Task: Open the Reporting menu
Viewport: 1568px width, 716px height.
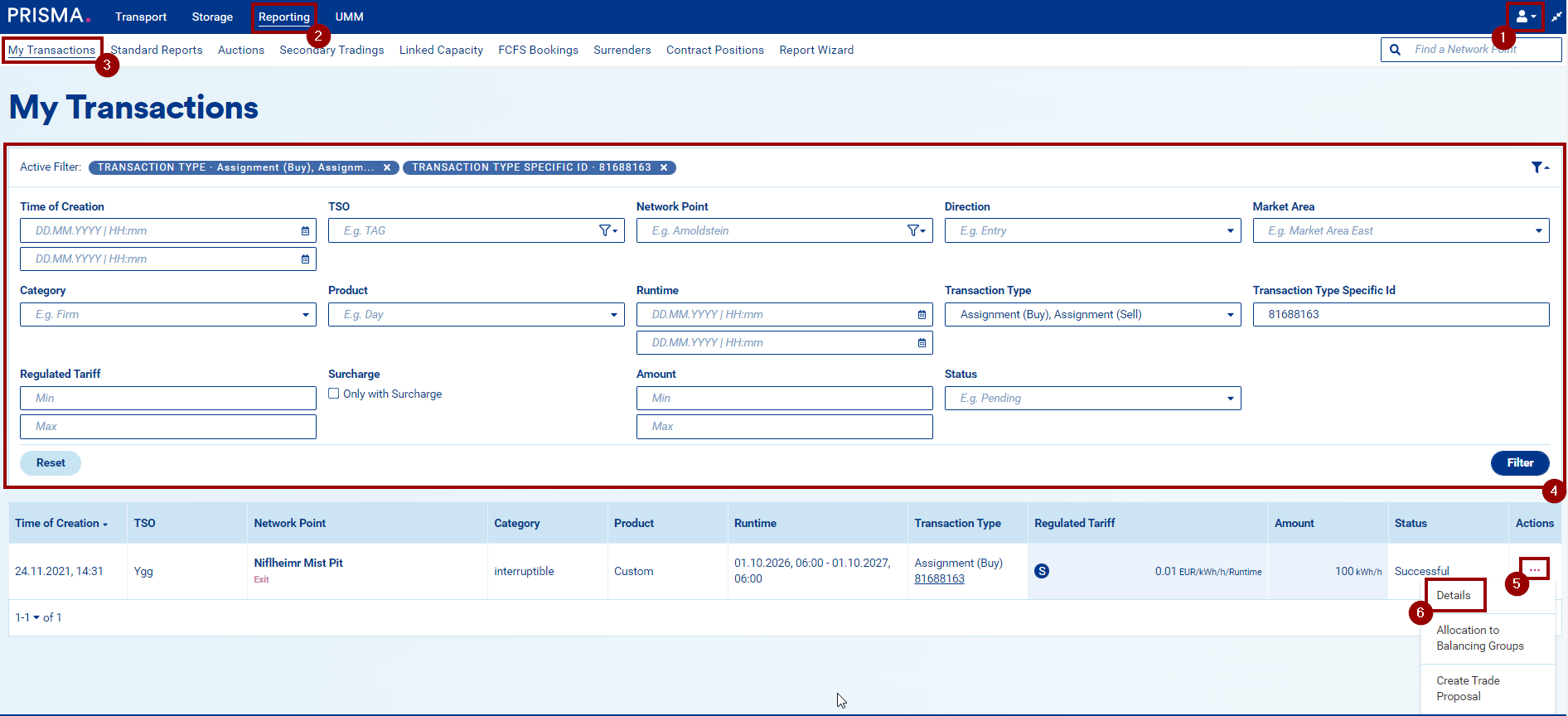Action: click(283, 17)
